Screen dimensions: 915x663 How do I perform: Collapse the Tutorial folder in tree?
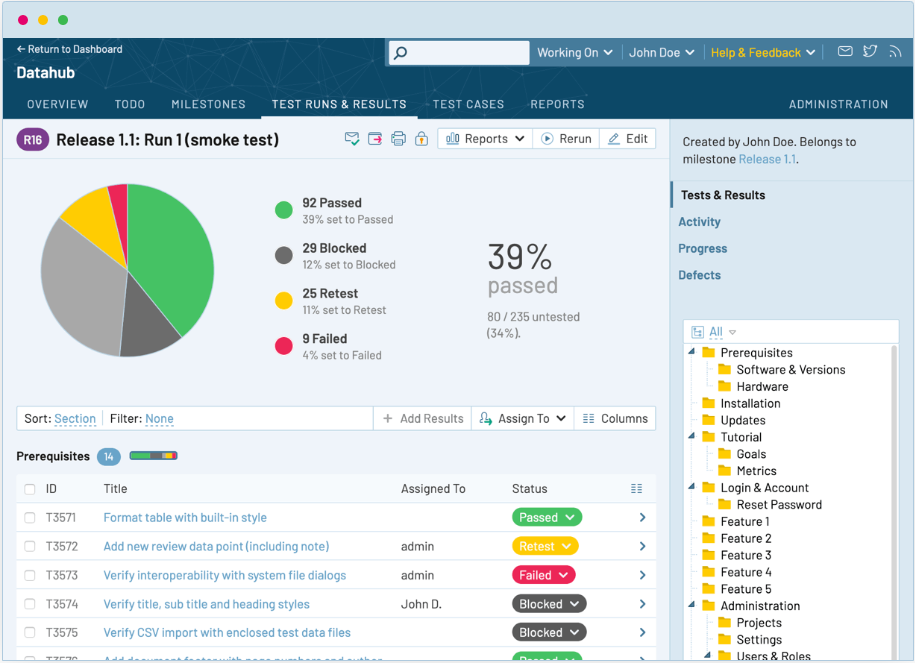click(691, 437)
